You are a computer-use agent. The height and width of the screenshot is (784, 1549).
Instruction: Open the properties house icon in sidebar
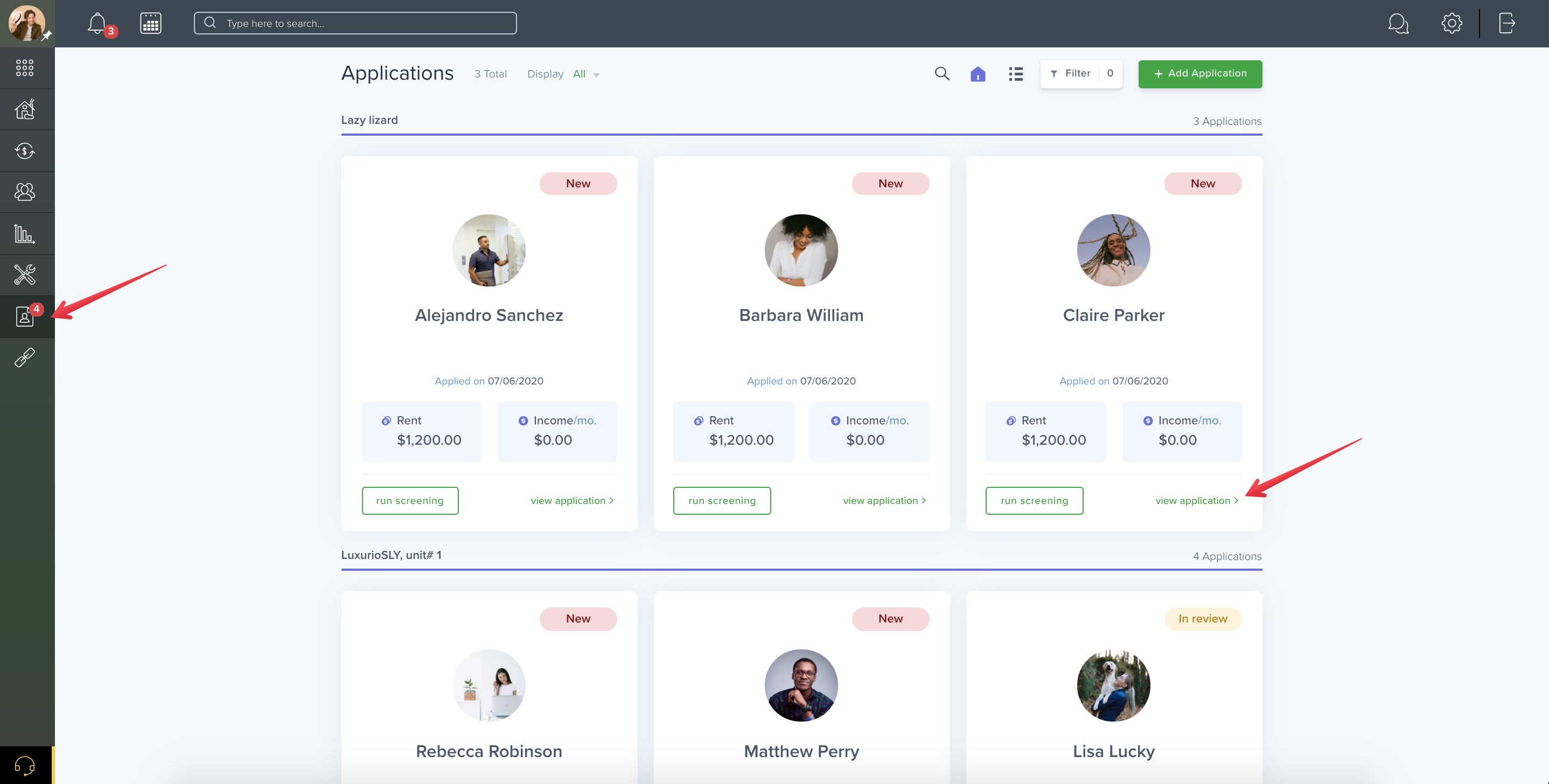click(x=25, y=109)
